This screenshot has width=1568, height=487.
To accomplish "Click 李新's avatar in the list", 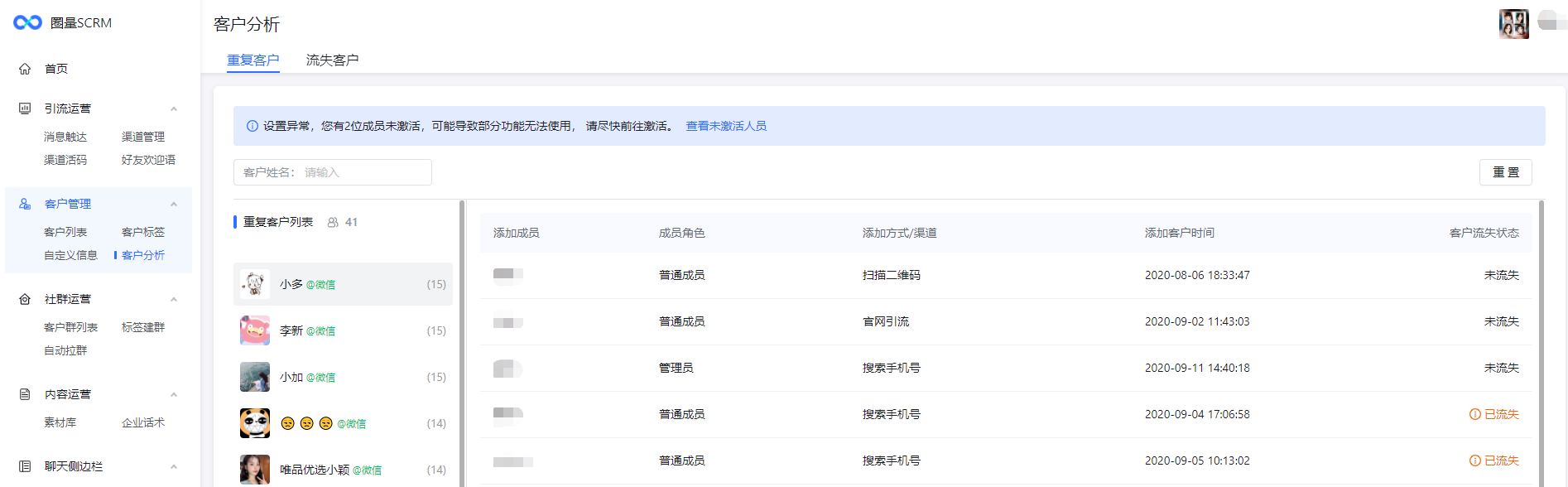I will pos(255,330).
